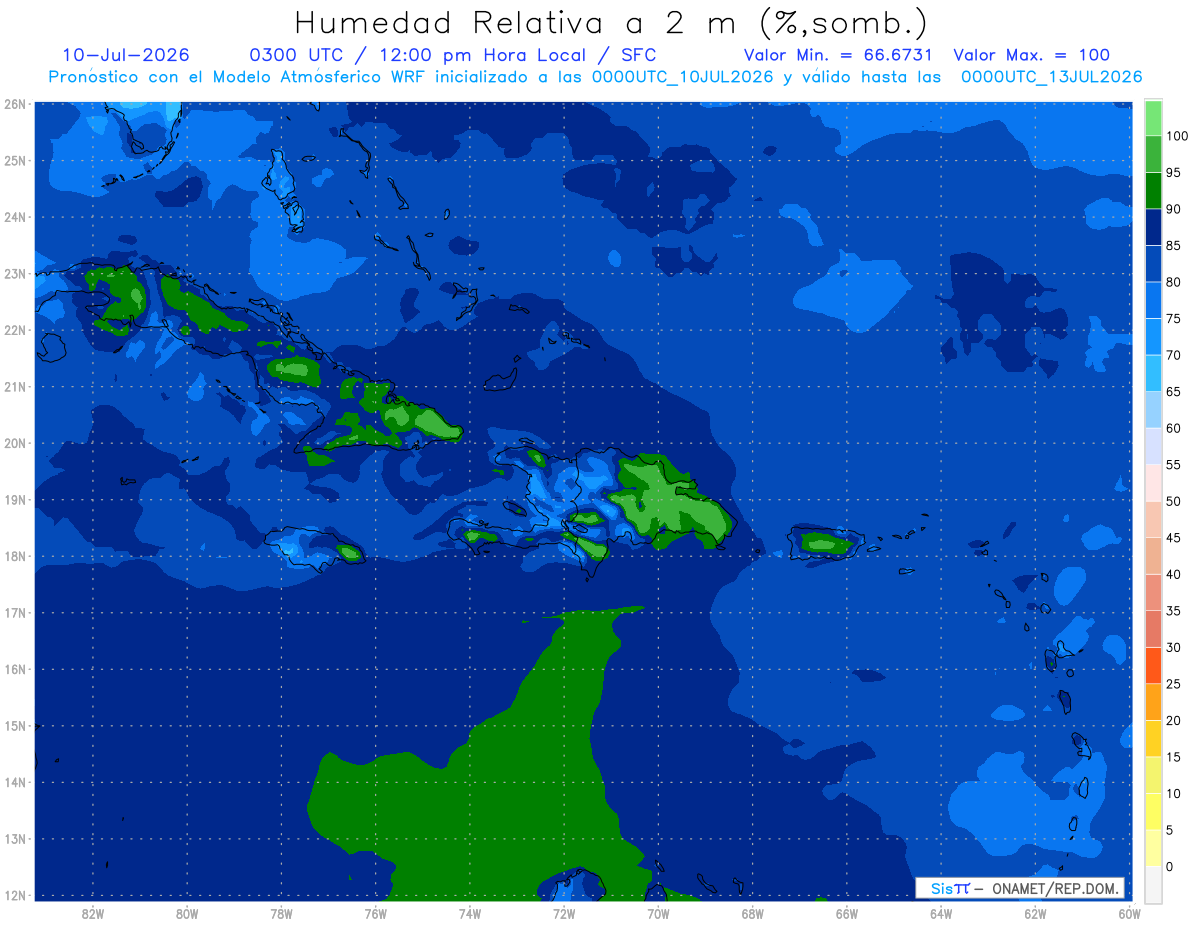Click the 70–75 legend swatch
This screenshot has height=927, width=1200.
(1153, 336)
